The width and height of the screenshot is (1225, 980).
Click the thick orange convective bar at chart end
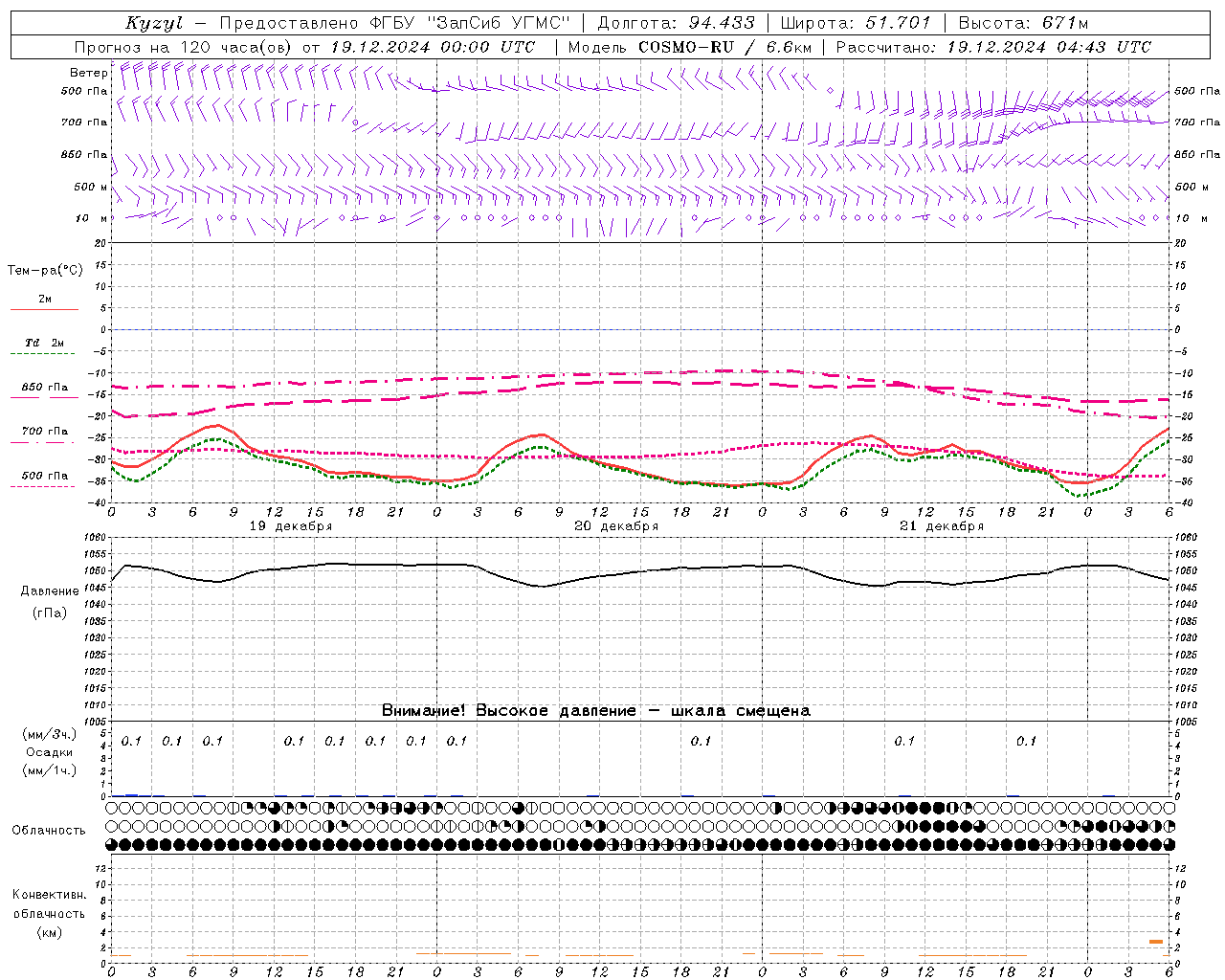pos(1156,942)
